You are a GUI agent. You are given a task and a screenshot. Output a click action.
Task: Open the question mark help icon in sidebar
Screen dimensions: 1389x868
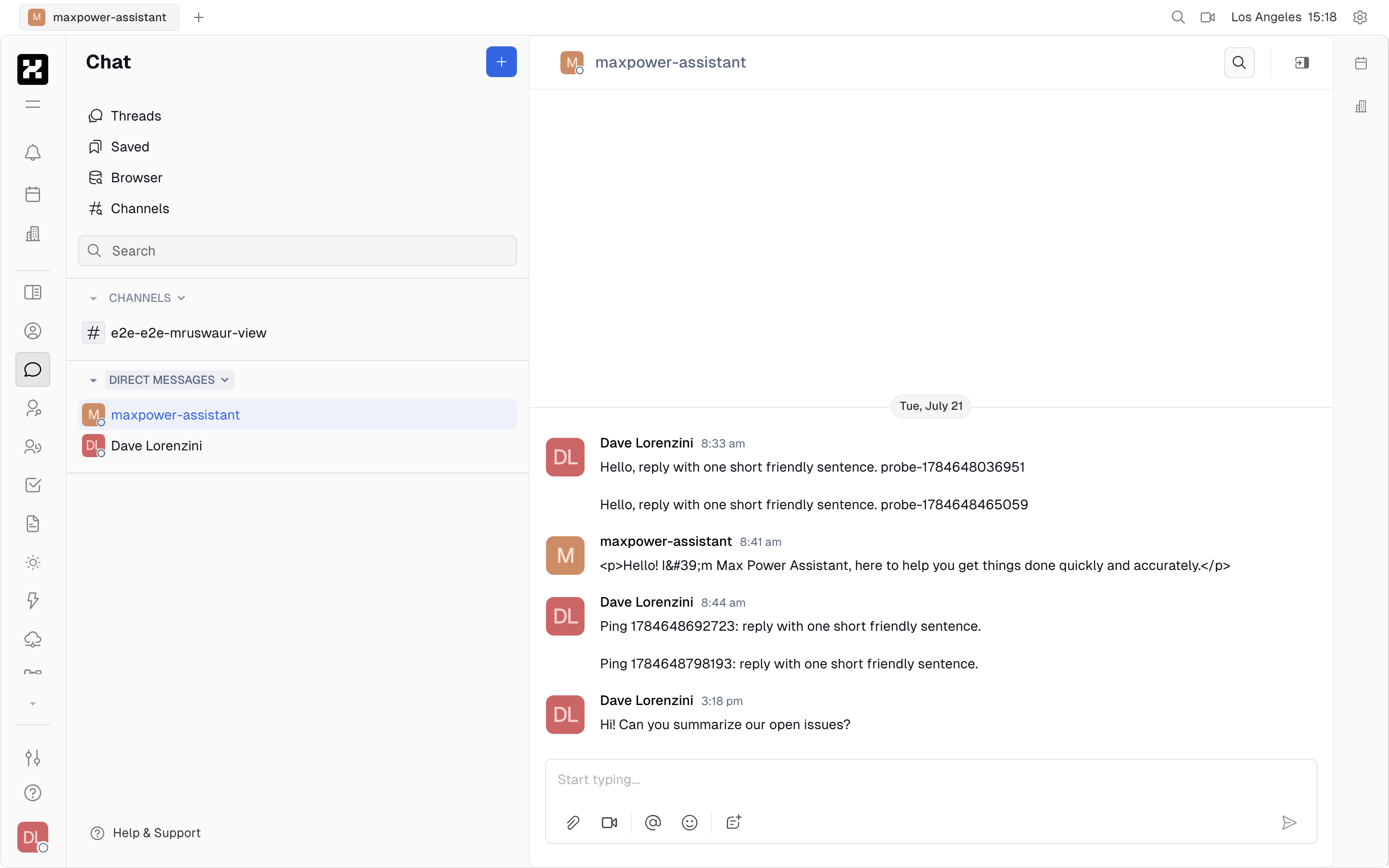point(33,793)
